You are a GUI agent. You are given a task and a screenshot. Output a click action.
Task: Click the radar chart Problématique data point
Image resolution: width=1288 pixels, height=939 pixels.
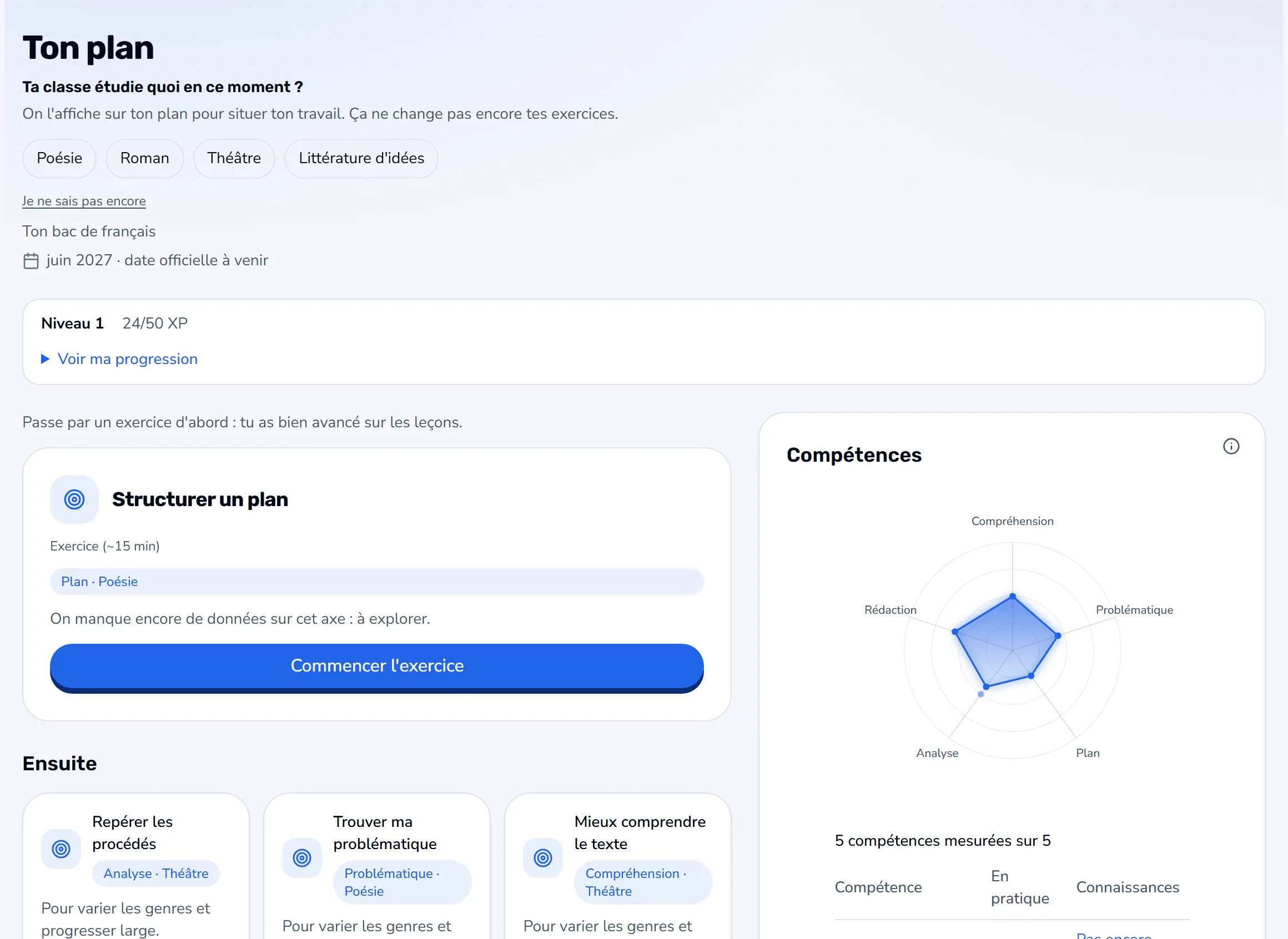(x=1057, y=635)
